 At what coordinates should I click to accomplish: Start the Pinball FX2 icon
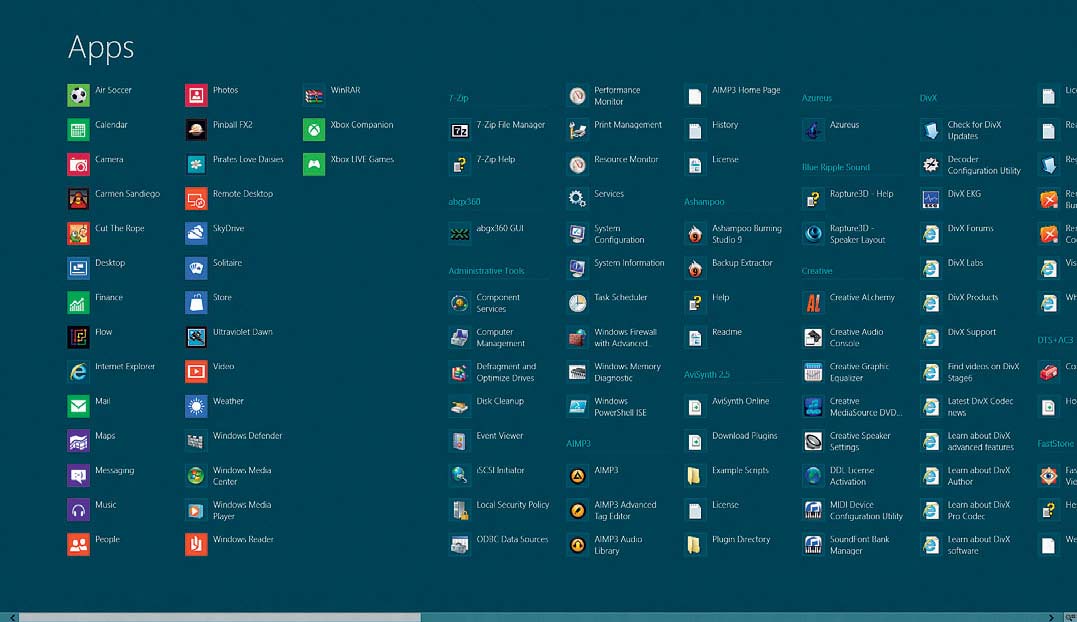pyautogui.click(x=196, y=130)
